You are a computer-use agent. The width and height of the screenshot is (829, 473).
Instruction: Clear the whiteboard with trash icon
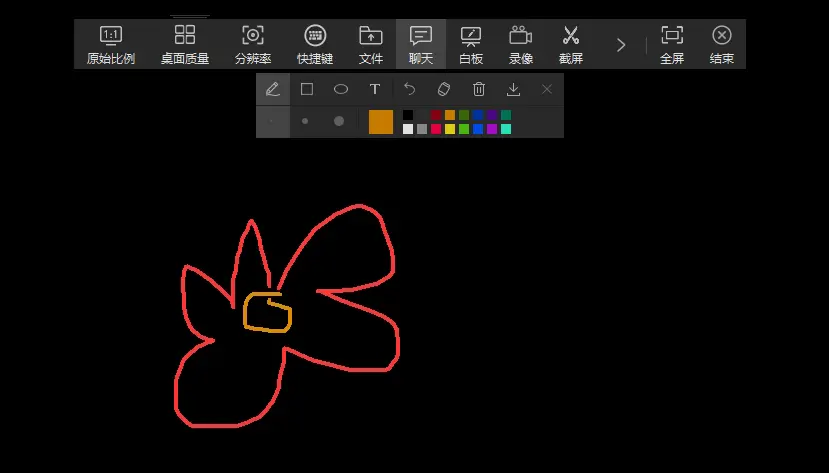pos(479,89)
